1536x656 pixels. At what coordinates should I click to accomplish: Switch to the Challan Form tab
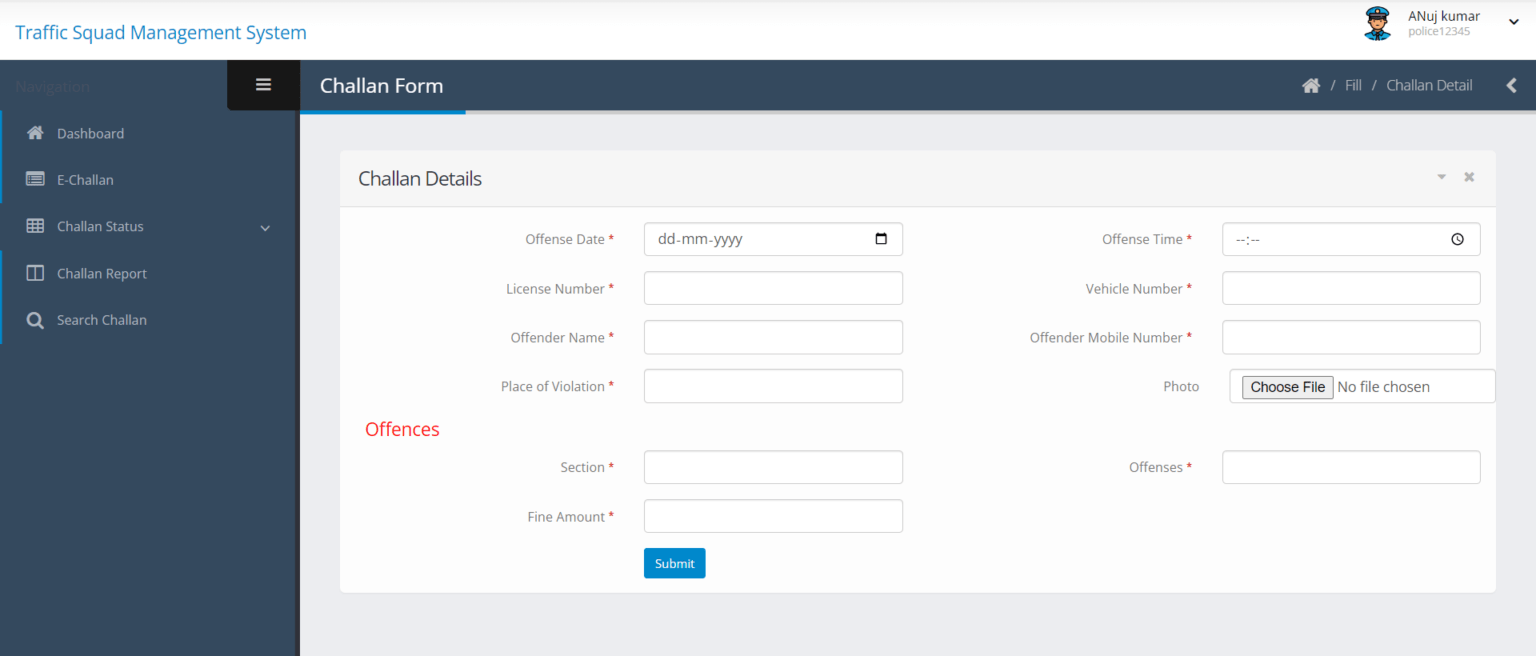point(381,85)
